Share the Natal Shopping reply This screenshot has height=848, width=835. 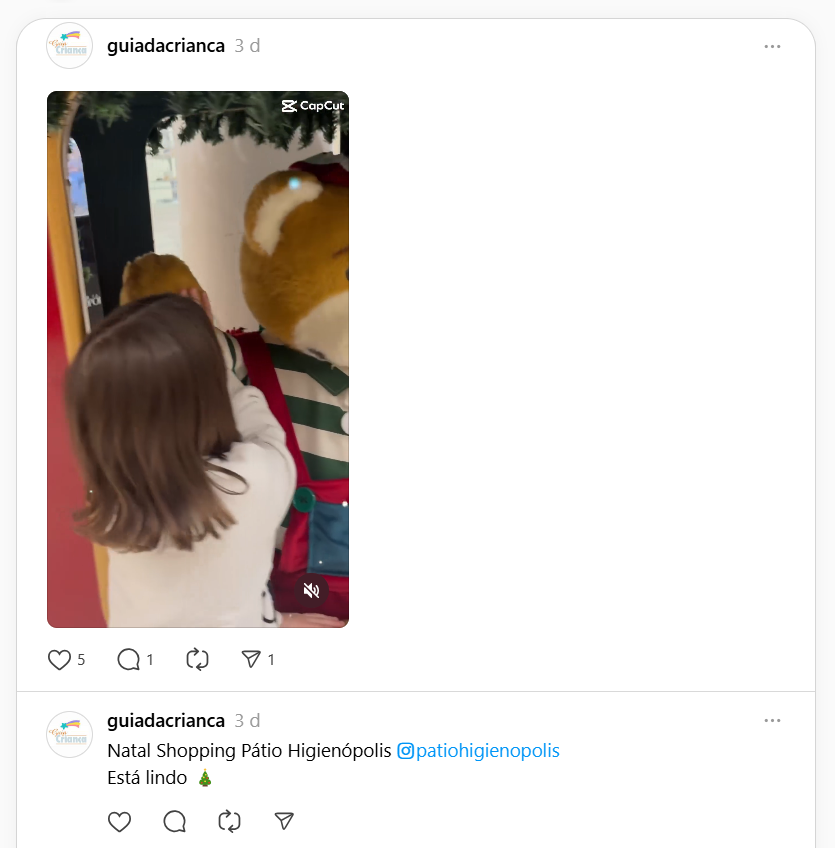[x=284, y=822]
